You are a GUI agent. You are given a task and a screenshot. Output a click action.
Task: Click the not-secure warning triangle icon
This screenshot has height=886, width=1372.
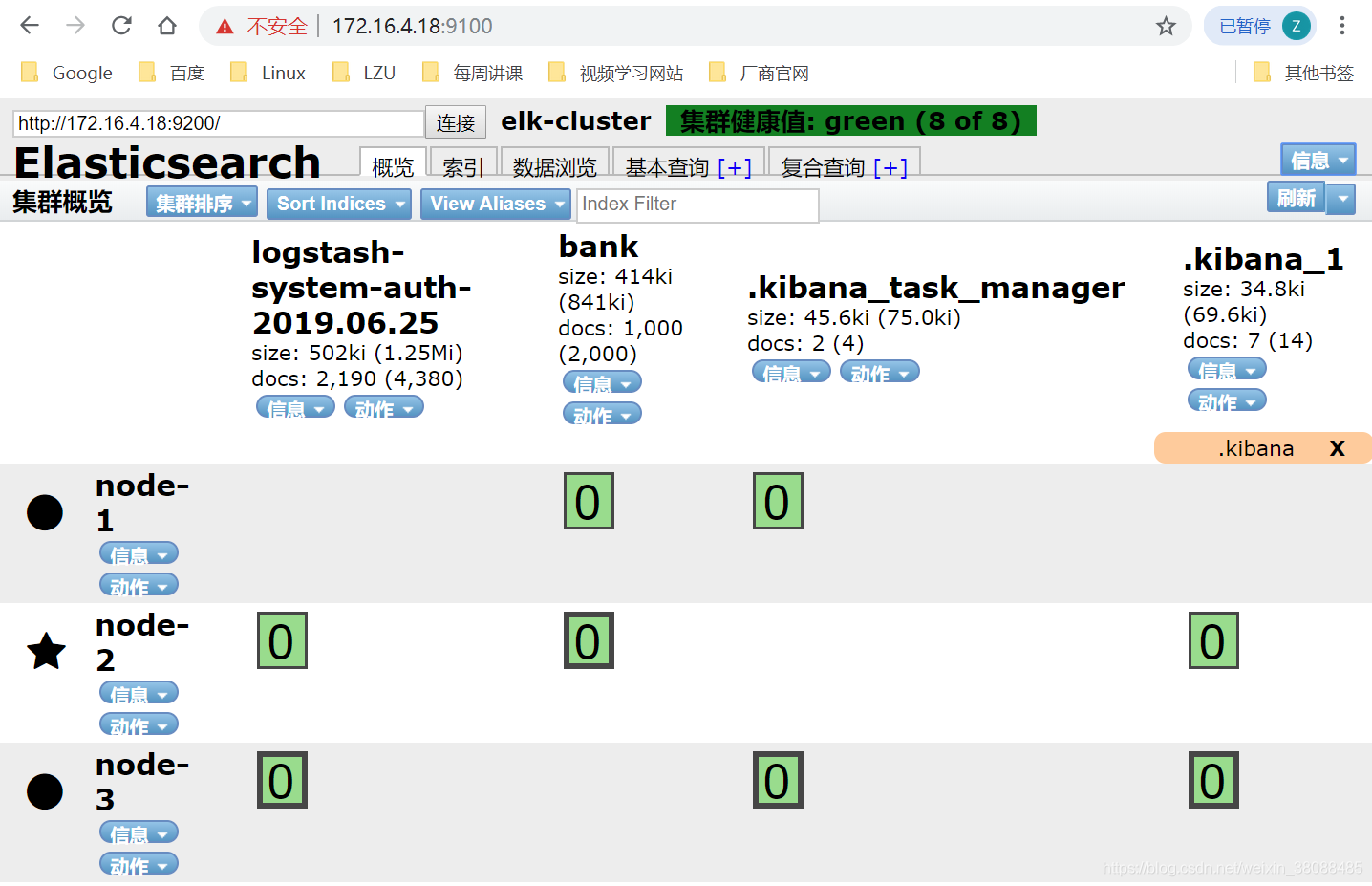click(225, 27)
